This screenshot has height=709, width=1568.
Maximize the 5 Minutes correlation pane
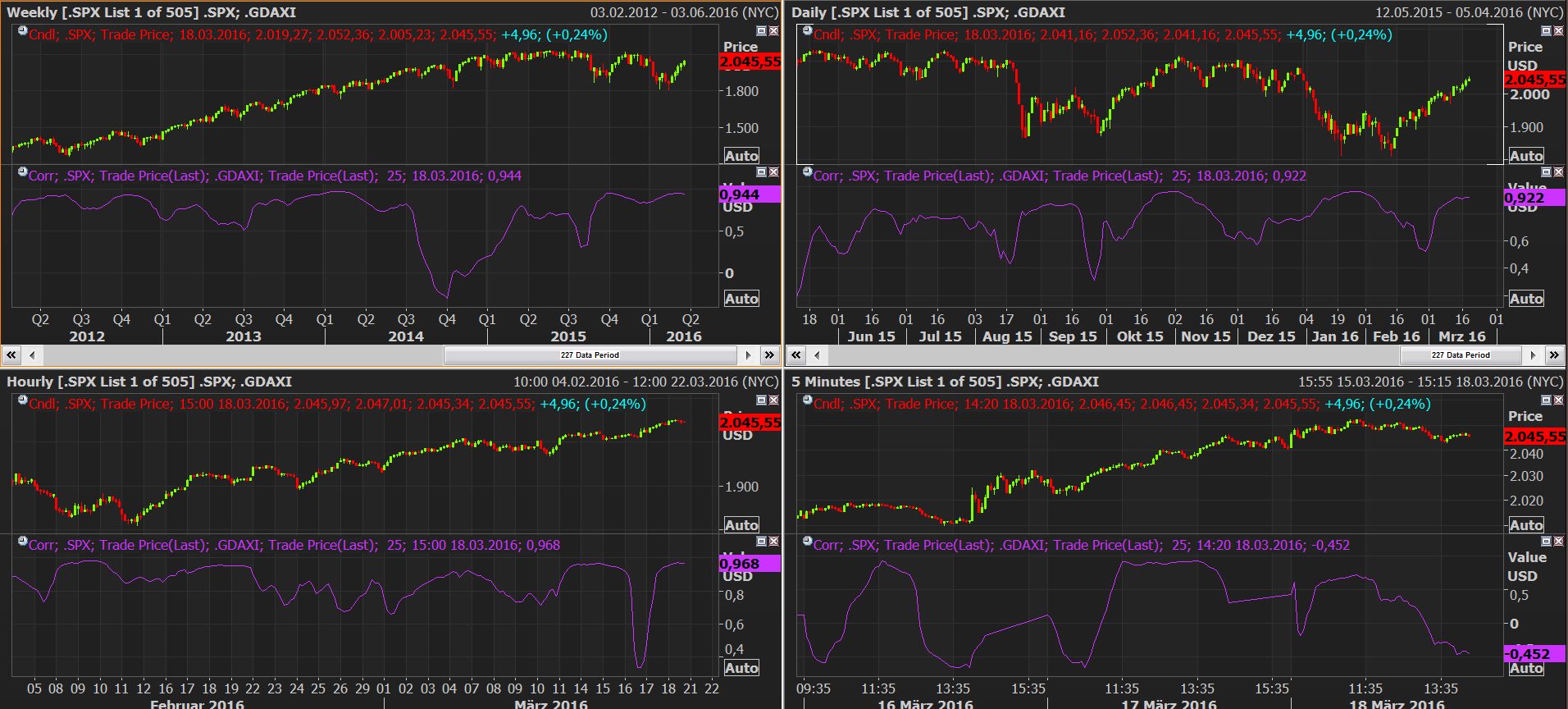(x=1546, y=542)
